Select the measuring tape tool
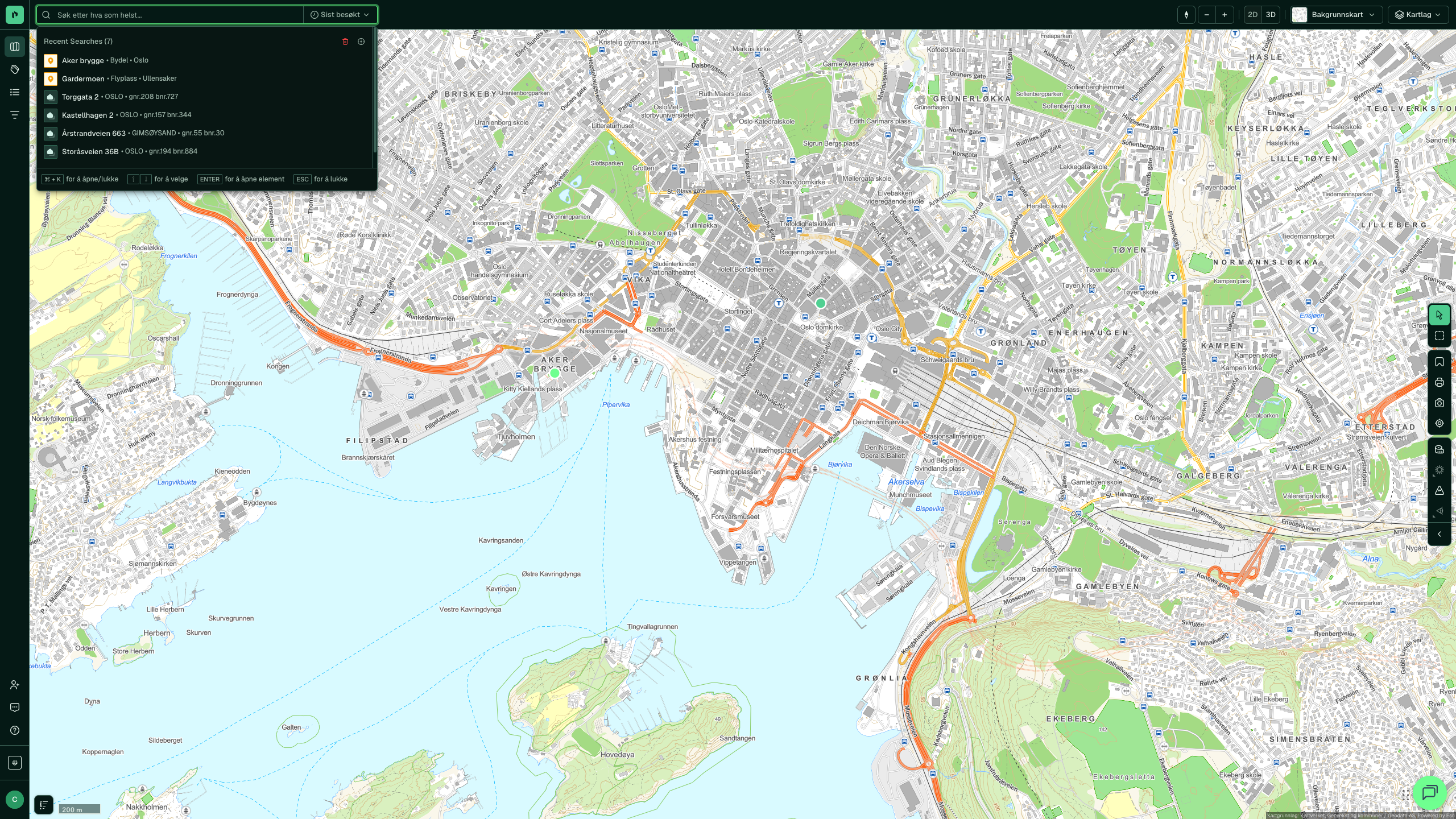Viewport: 1456px width, 819px height. coord(1440,449)
